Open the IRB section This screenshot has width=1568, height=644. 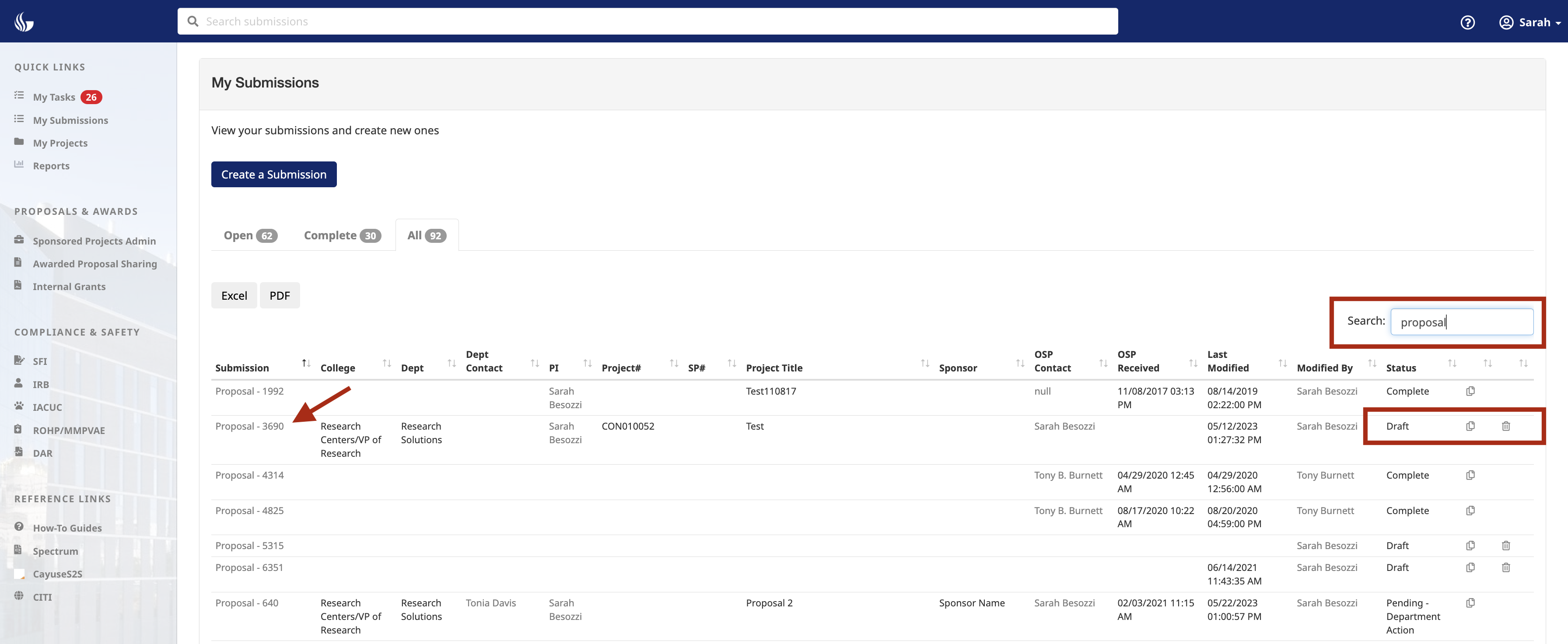click(42, 384)
